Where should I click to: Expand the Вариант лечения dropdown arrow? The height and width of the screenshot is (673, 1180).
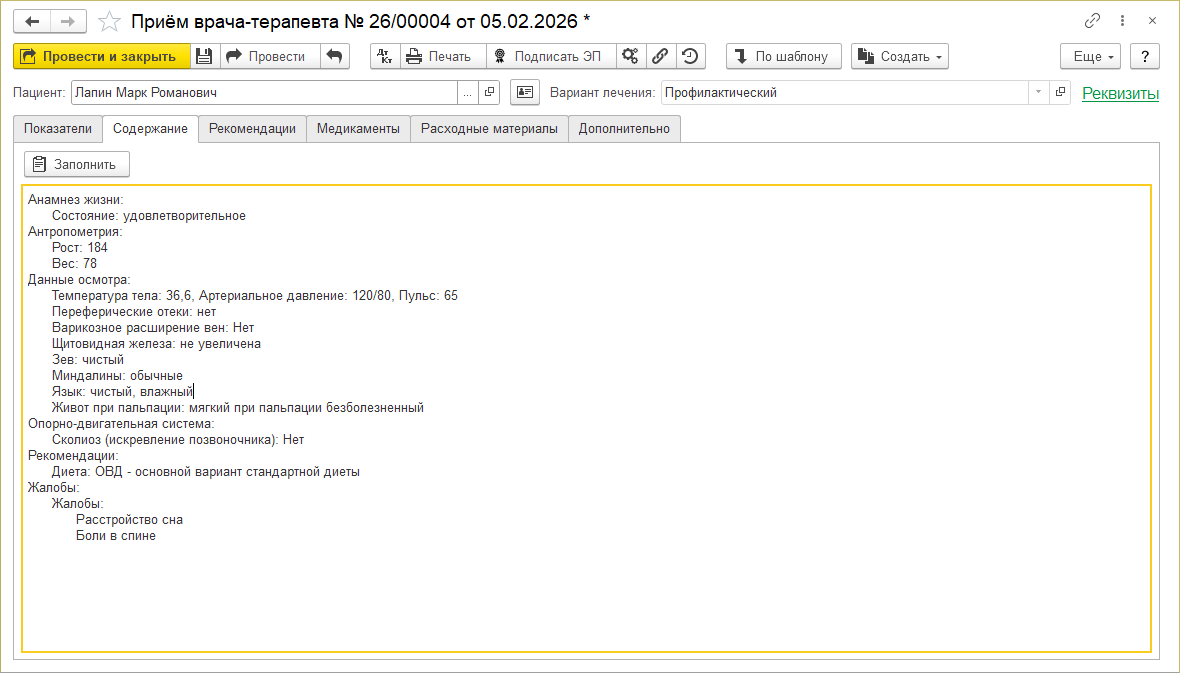[x=1039, y=93]
